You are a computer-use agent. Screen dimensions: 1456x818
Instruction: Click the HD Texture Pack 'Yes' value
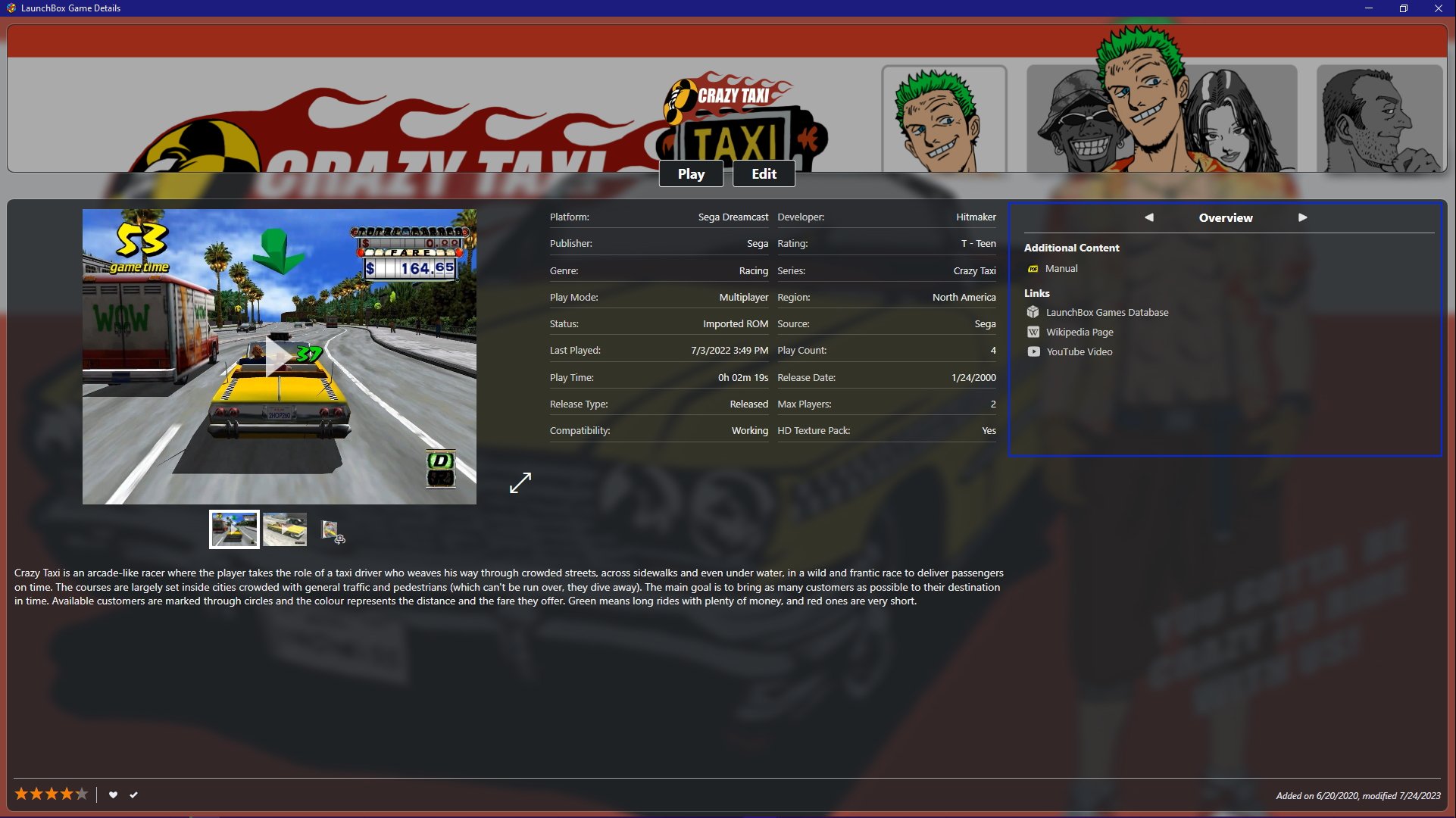[989, 430]
